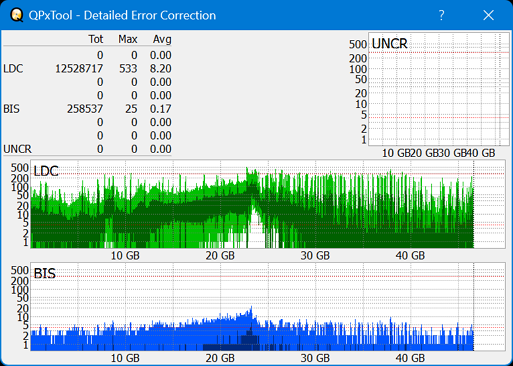Select the BIS max value 25
The image size is (513, 366).
[x=131, y=109]
